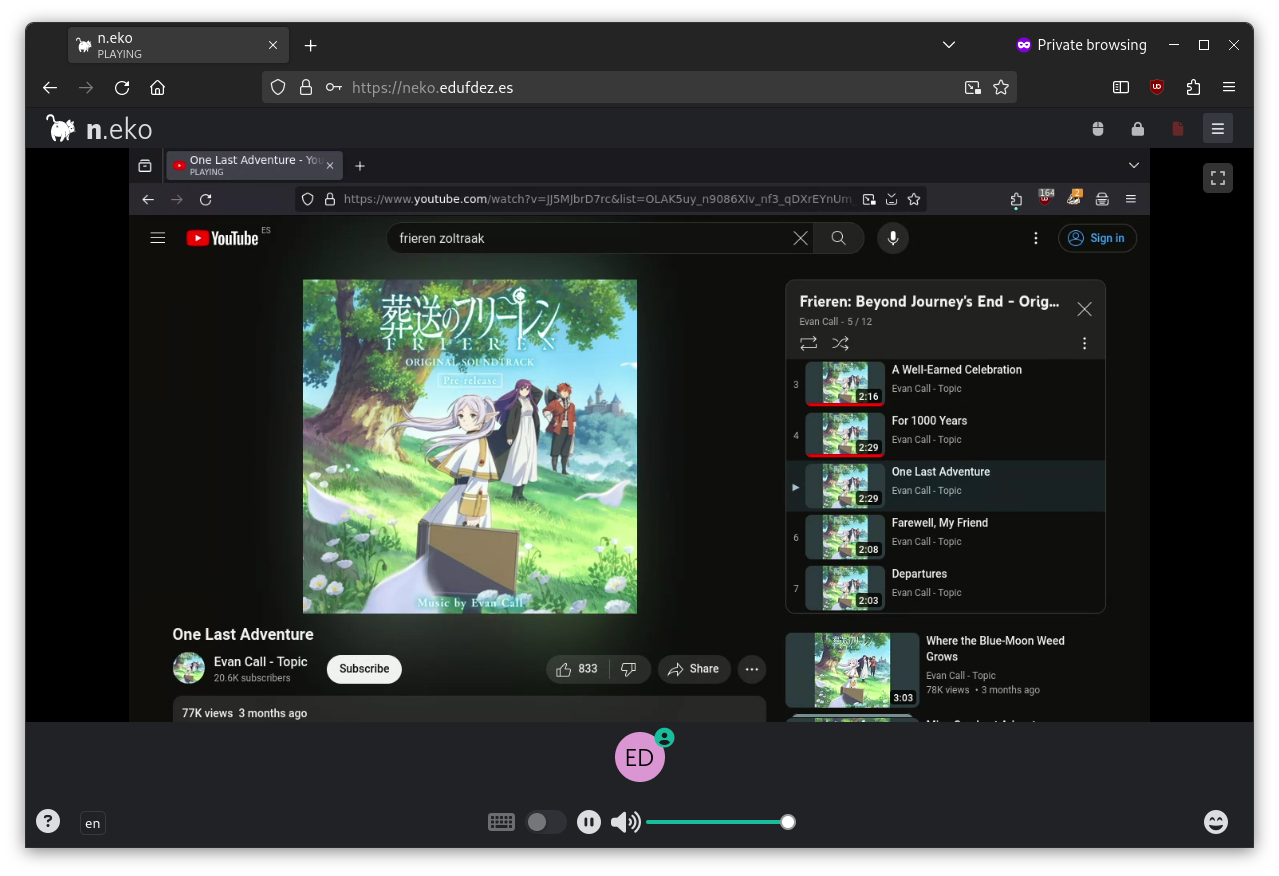Subscribe to Evan Call - Topic

(364, 669)
